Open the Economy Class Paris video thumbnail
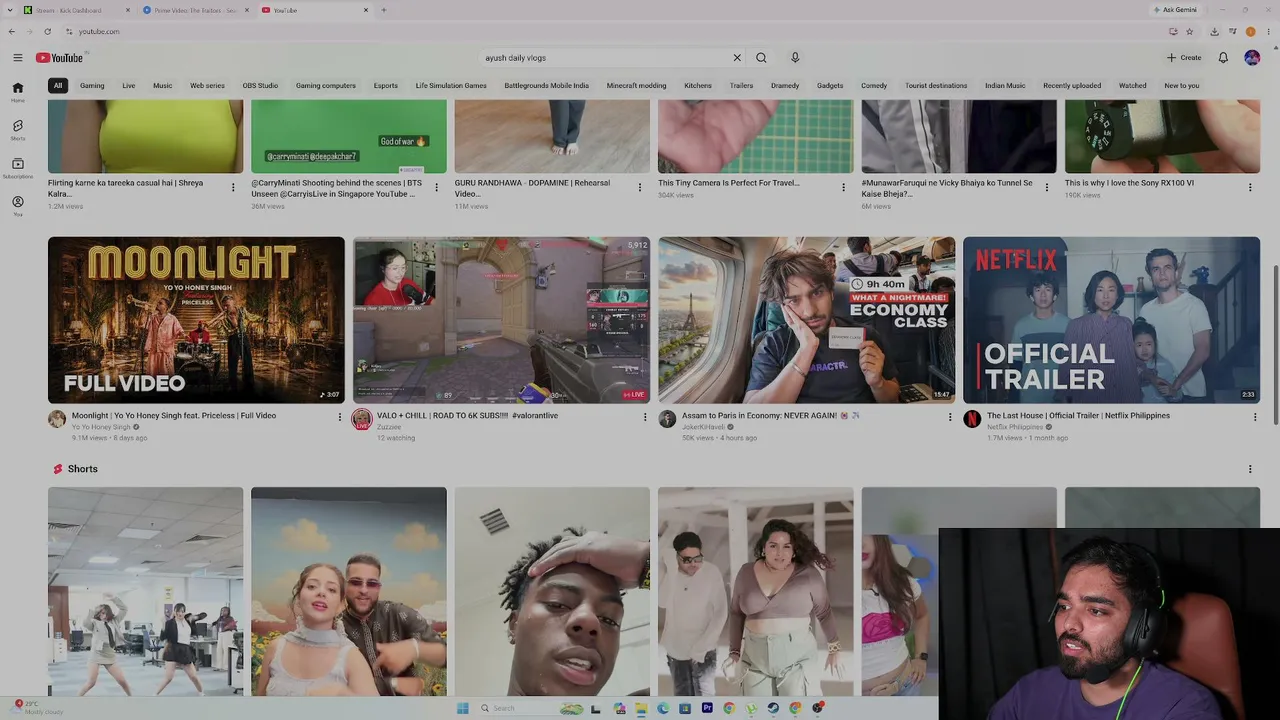The width and height of the screenshot is (1280, 720). pyautogui.click(x=806, y=320)
